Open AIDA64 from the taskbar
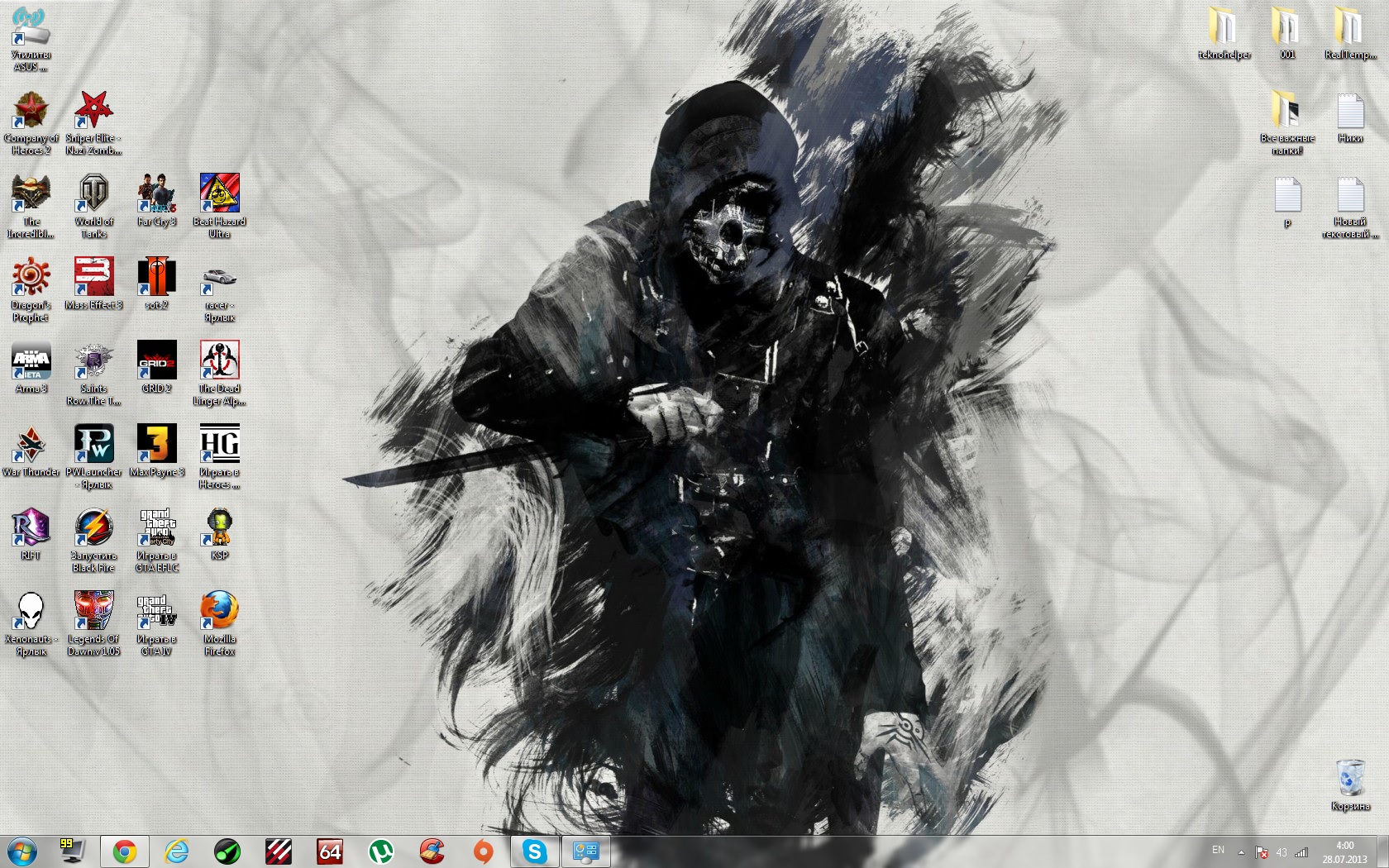Viewport: 1389px width, 868px height. pyautogui.click(x=330, y=851)
